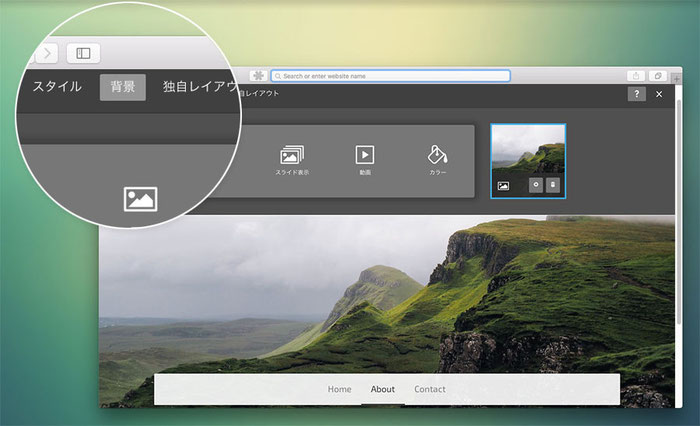Click the image icon inside the magnifier
This screenshot has width=700, height=426.
point(140,199)
